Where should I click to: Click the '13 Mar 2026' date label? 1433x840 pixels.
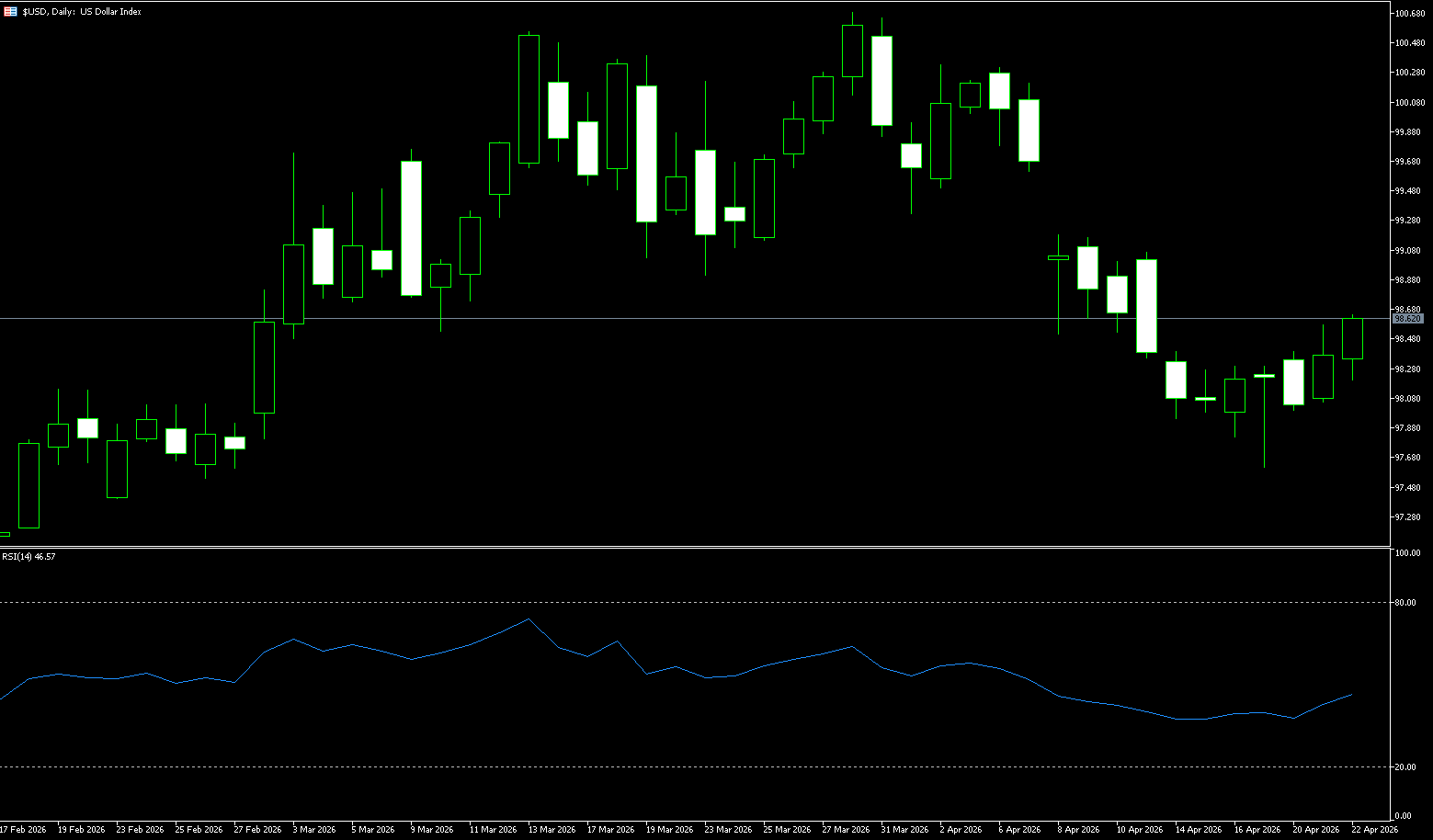coord(552,830)
